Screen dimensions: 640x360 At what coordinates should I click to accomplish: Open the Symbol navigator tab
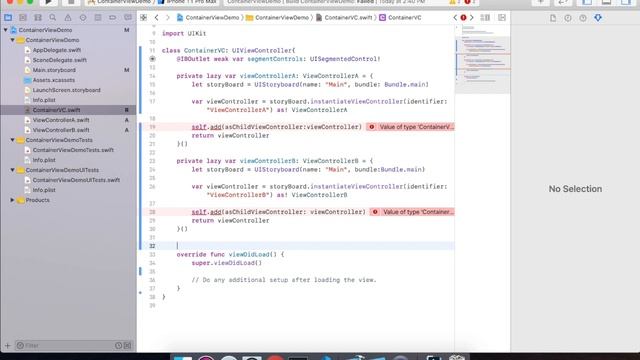[x=38, y=18]
